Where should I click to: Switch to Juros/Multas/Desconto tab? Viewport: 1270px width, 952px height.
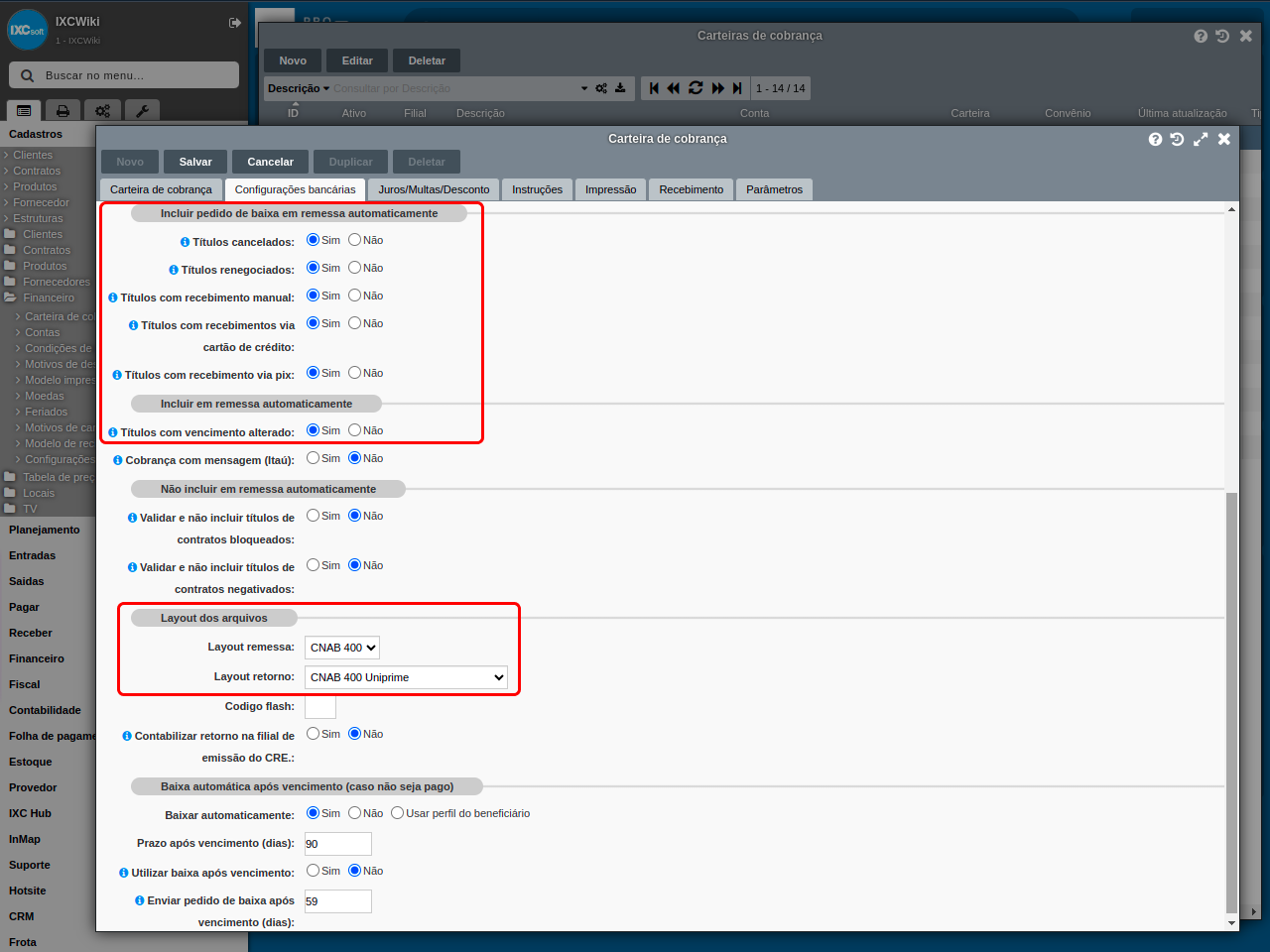(434, 189)
